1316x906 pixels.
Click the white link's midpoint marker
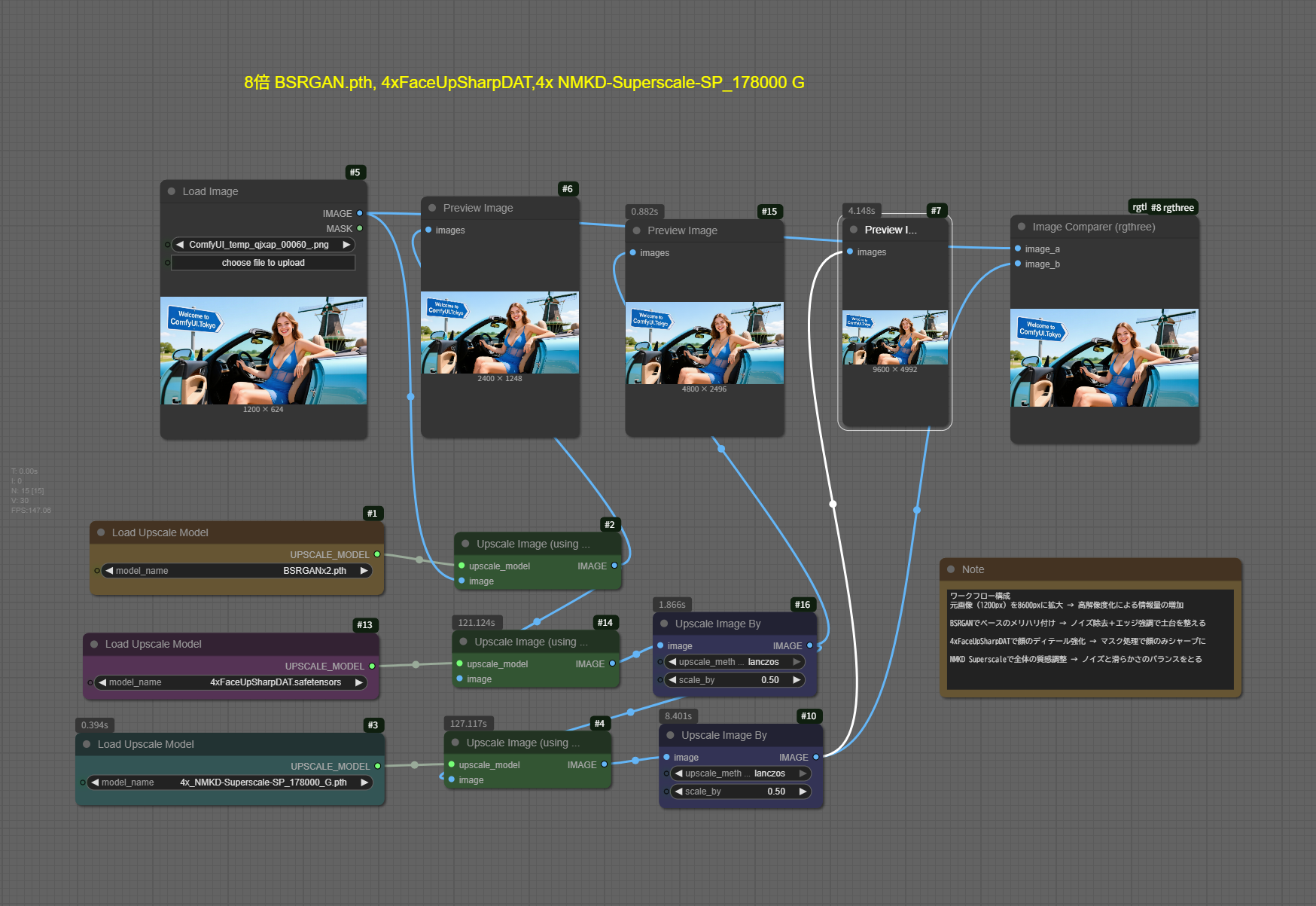[x=833, y=504]
